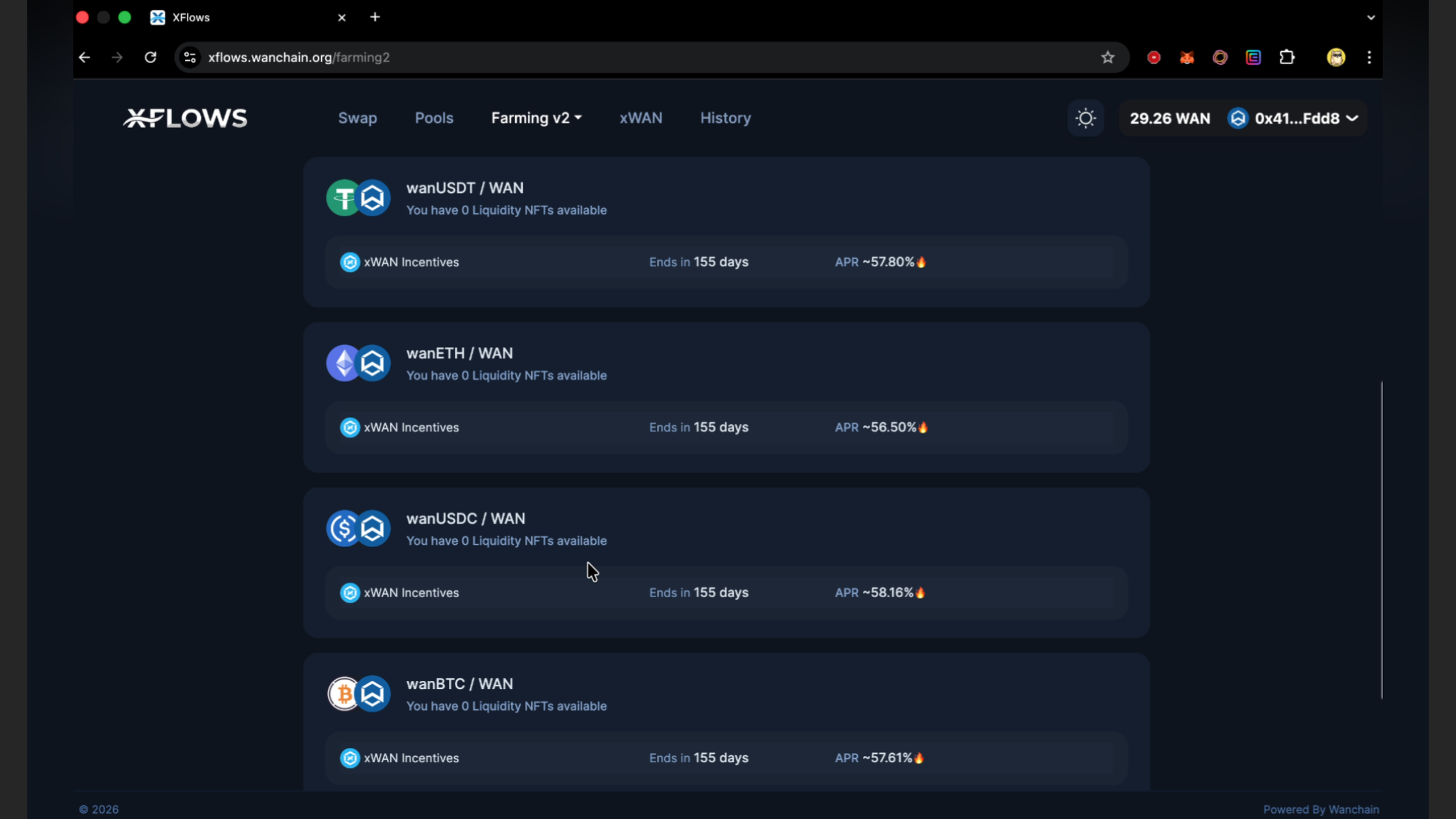Select the wanETH / WAN pool title
The image size is (1456, 819).
coord(460,353)
